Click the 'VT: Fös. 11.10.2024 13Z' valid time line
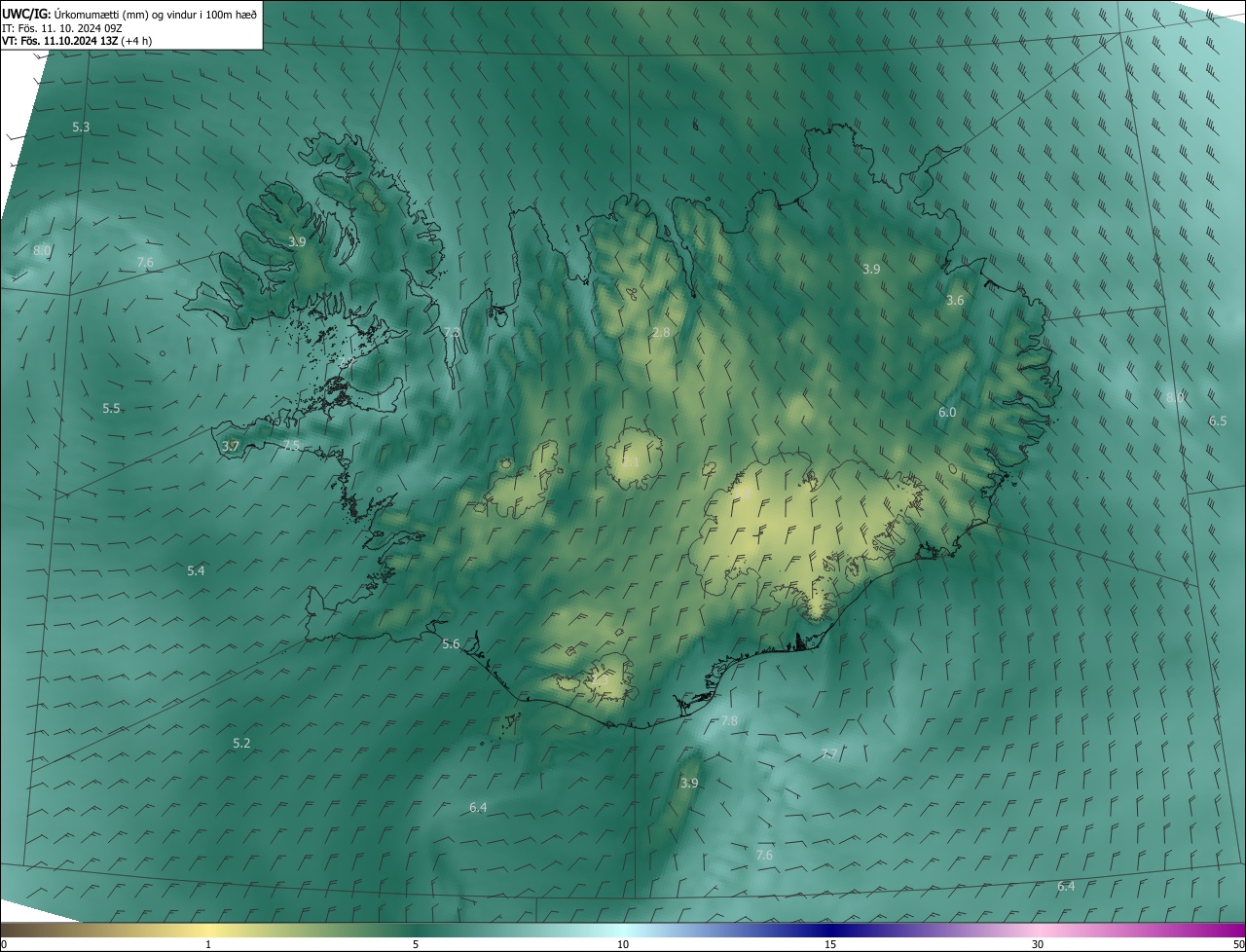The width and height of the screenshot is (1246, 952). coord(77,41)
